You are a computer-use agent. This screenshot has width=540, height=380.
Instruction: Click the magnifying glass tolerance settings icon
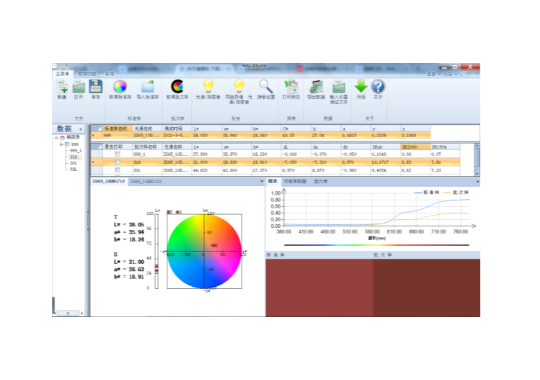click(266, 86)
